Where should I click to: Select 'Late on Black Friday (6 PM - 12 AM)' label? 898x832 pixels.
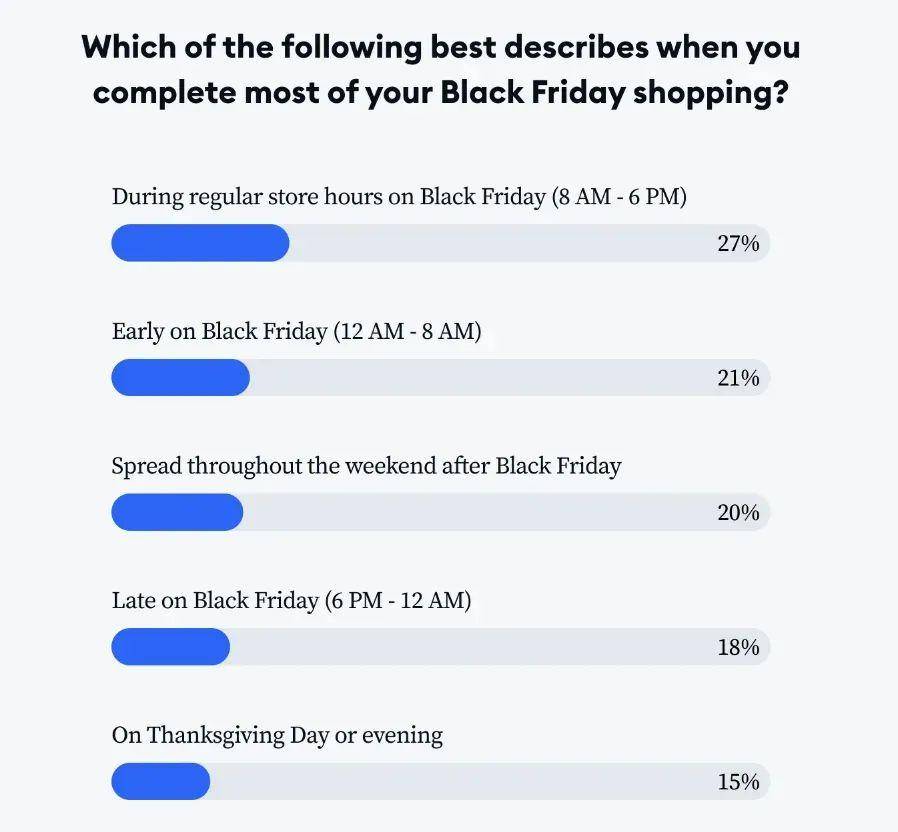click(x=292, y=601)
